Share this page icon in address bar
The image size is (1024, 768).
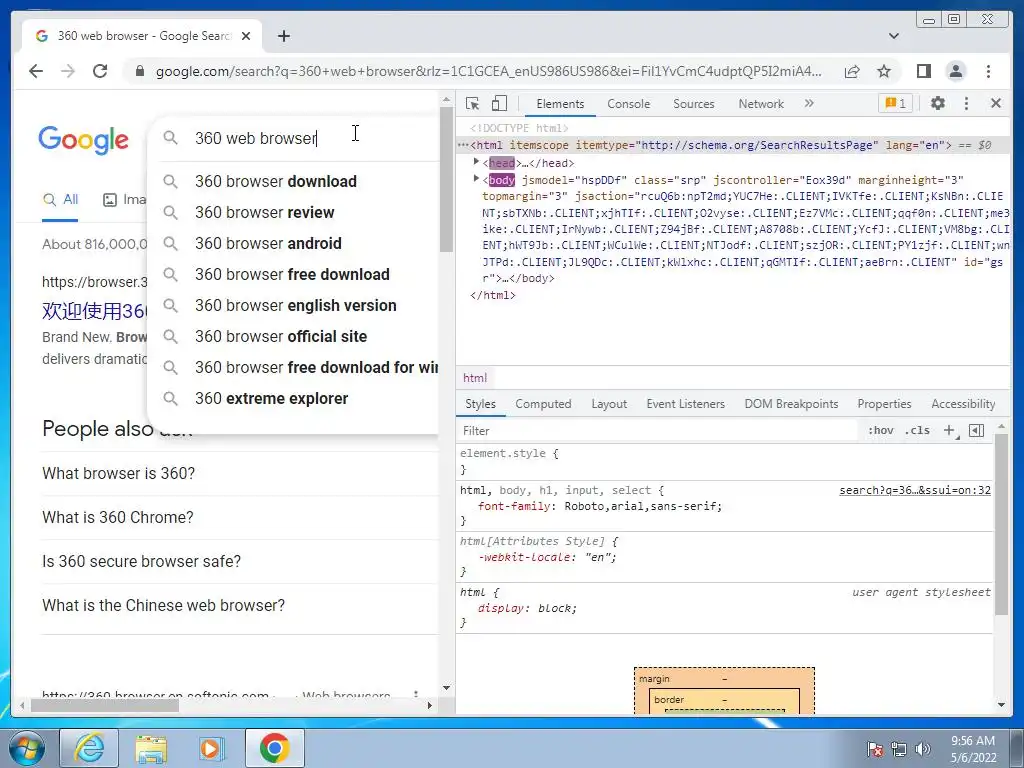[852, 71]
